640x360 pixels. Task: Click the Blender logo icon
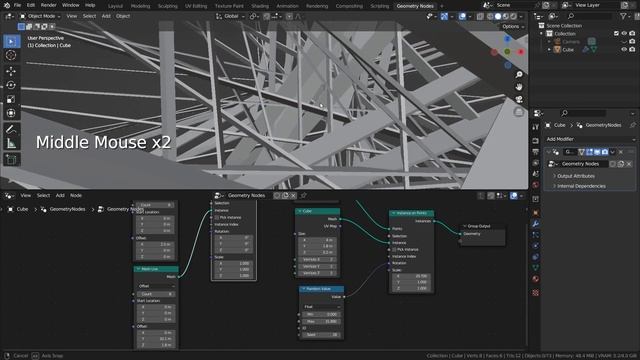(x=7, y=5)
